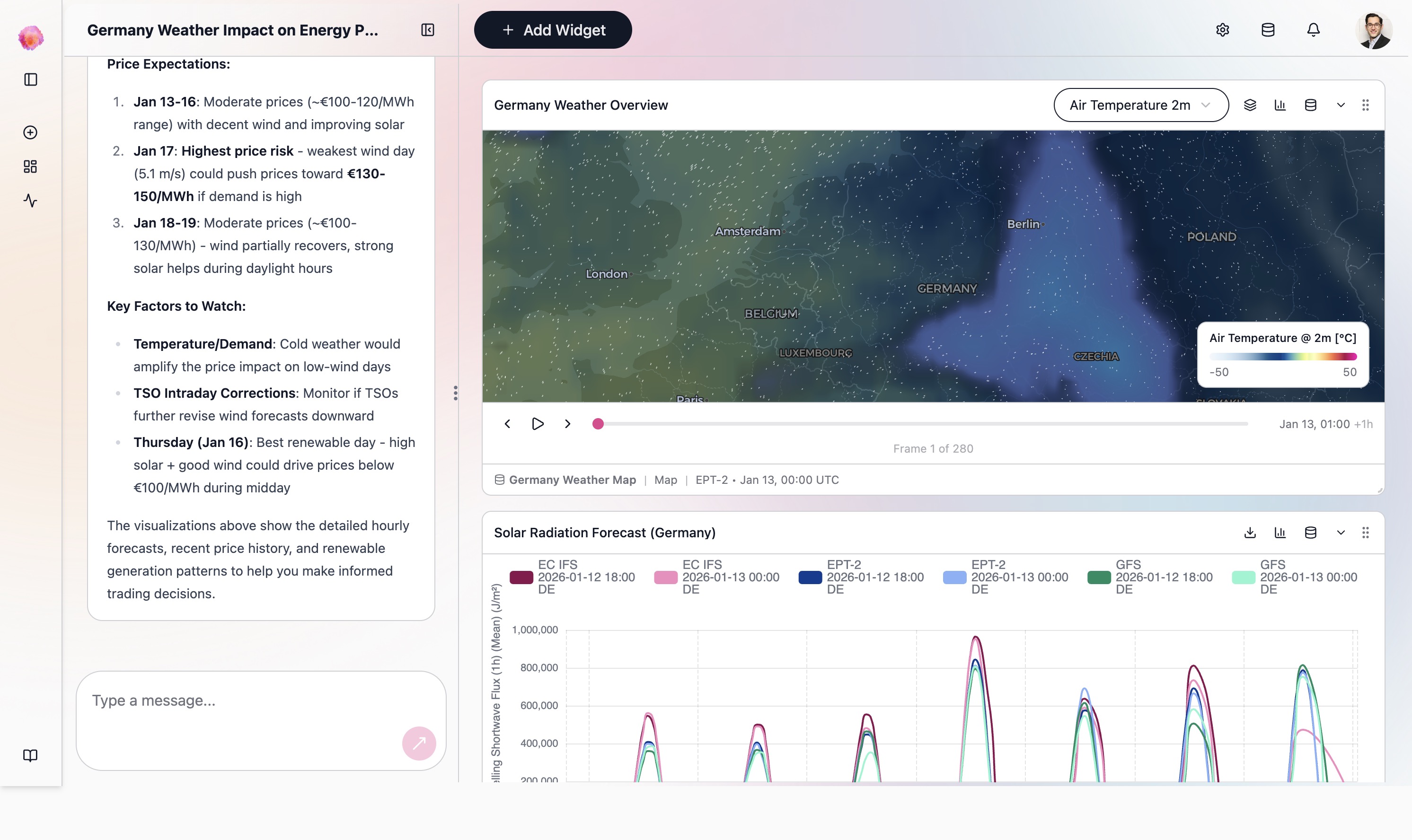Screen dimensions: 1412x840
Task: Open notifications bell
Action: point(1314,30)
